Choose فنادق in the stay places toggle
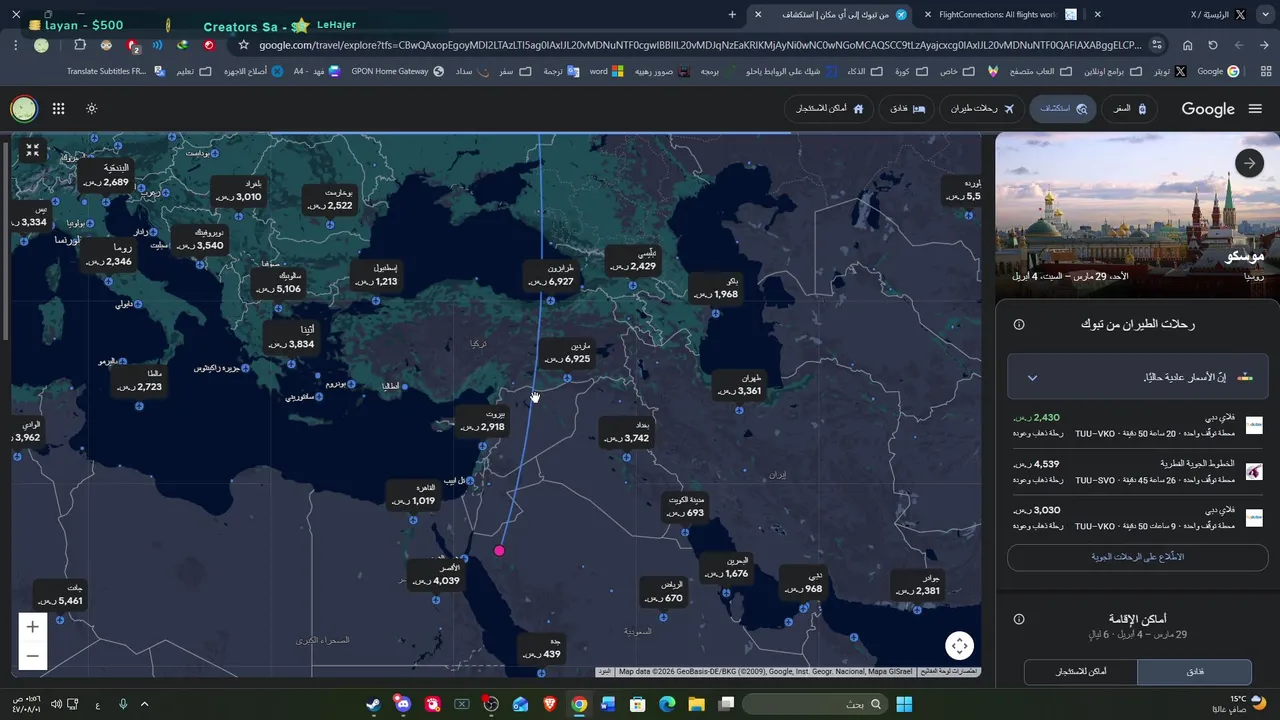 coord(1194,672)
